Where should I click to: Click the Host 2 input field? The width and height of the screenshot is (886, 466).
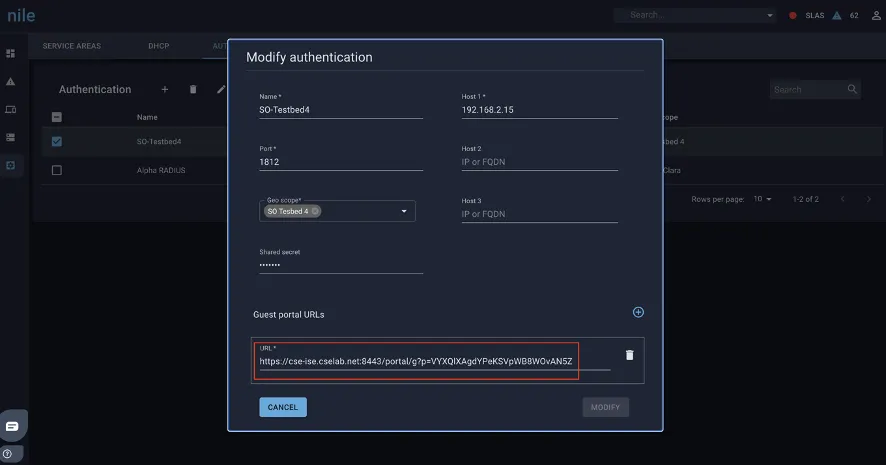tap(539, 162)
